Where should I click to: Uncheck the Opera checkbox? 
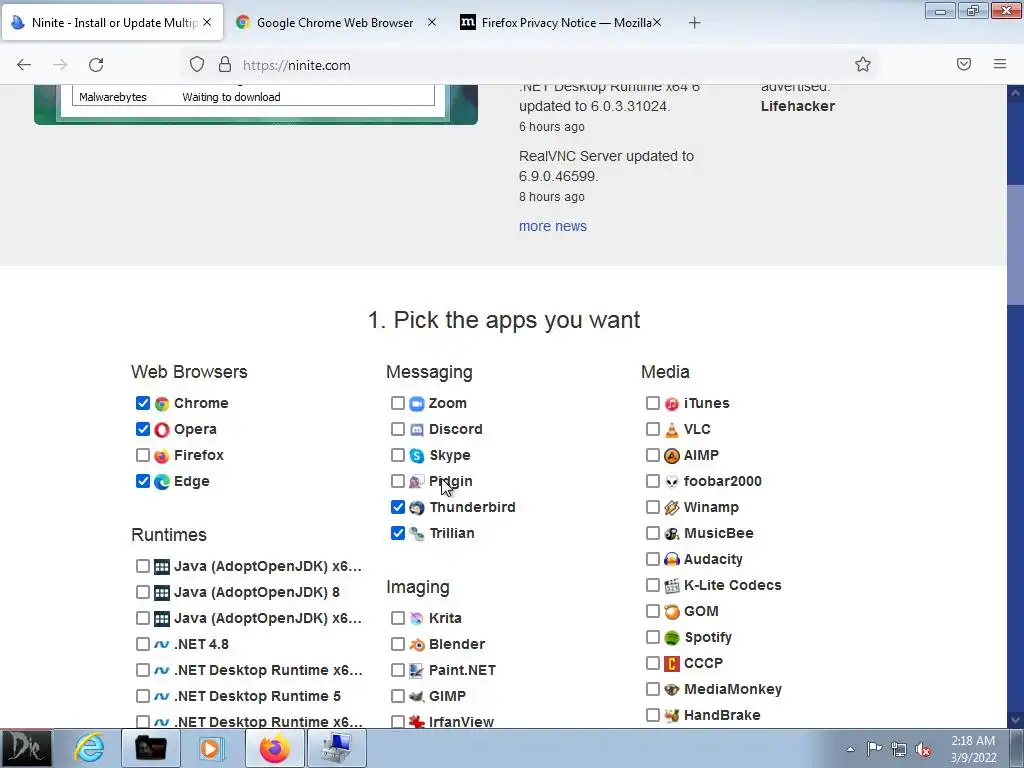coord(143,429)
